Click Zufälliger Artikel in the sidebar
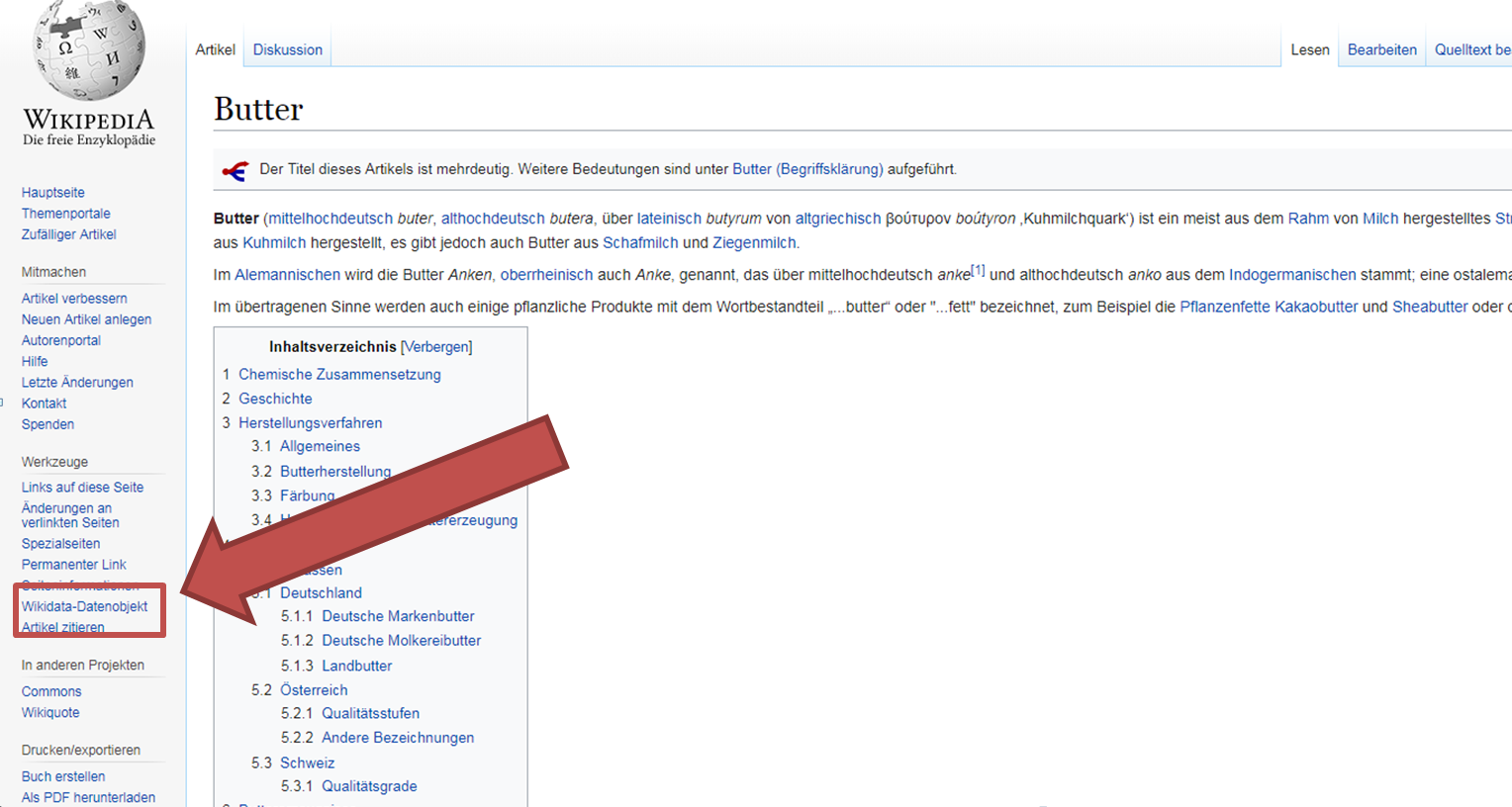This screenshot has height=807, width=1512. (69, 234)
